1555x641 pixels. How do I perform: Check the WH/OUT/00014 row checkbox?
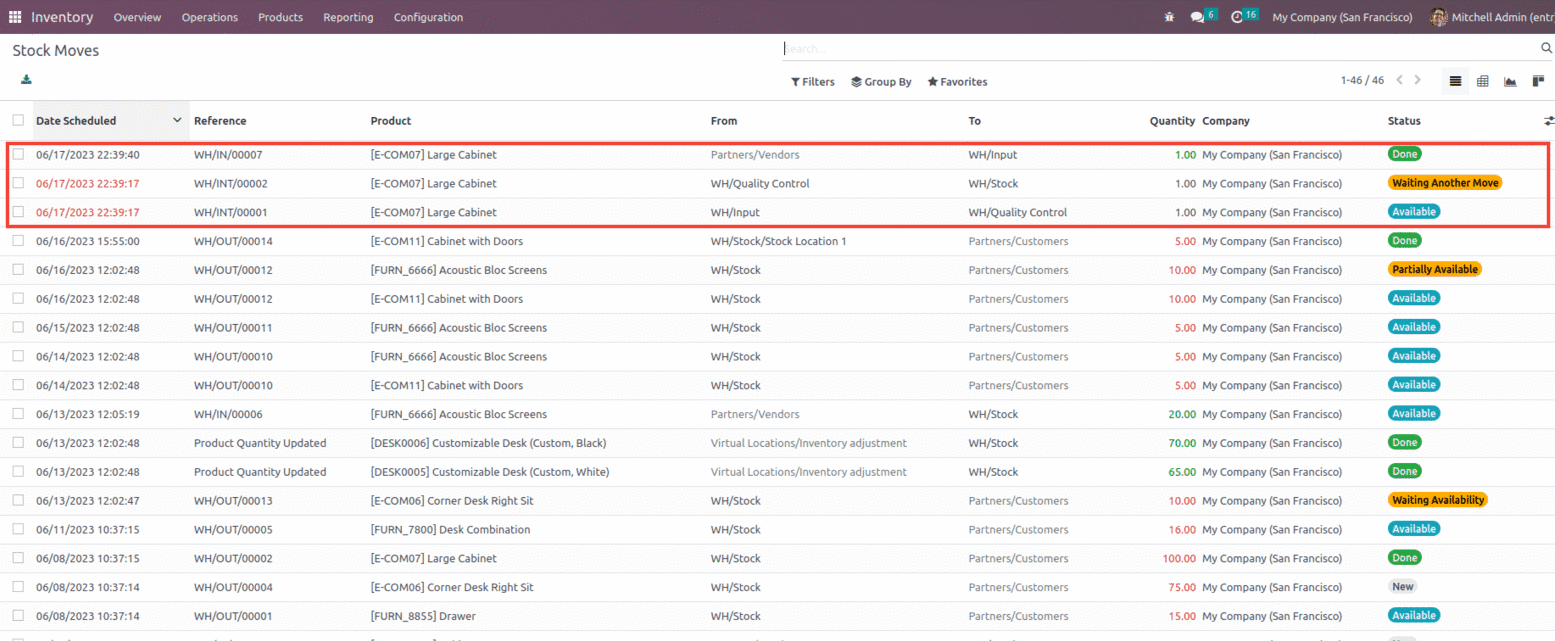pos(17,240)
